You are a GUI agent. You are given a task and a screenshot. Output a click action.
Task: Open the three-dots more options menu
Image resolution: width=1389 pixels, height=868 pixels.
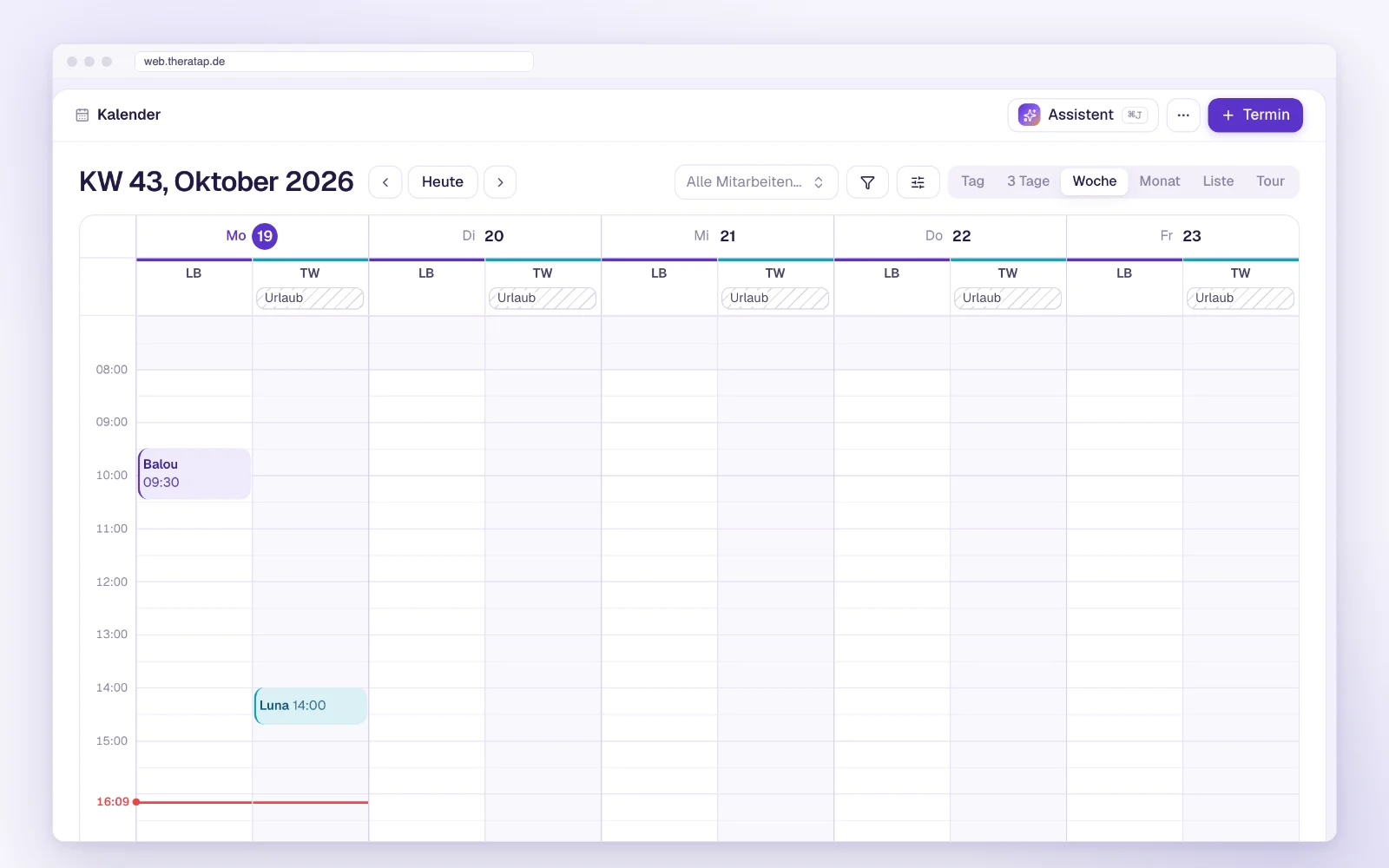tap(1183, 115)
